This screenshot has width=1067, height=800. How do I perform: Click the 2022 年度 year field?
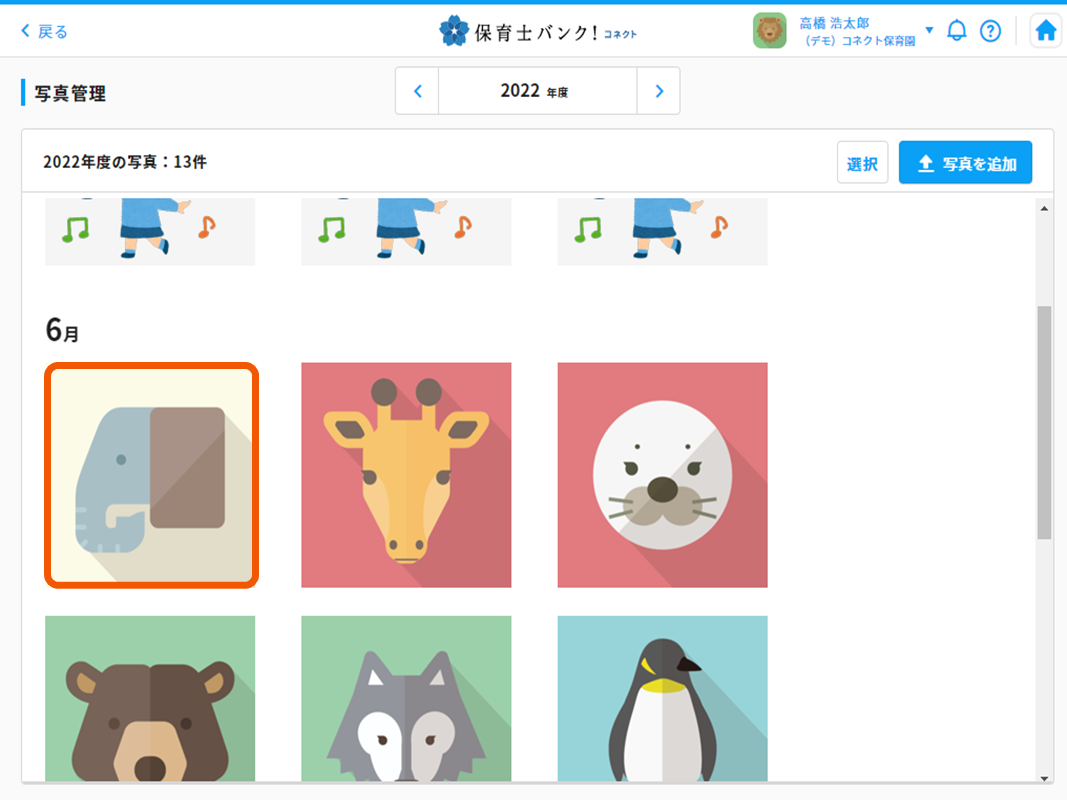537,91
